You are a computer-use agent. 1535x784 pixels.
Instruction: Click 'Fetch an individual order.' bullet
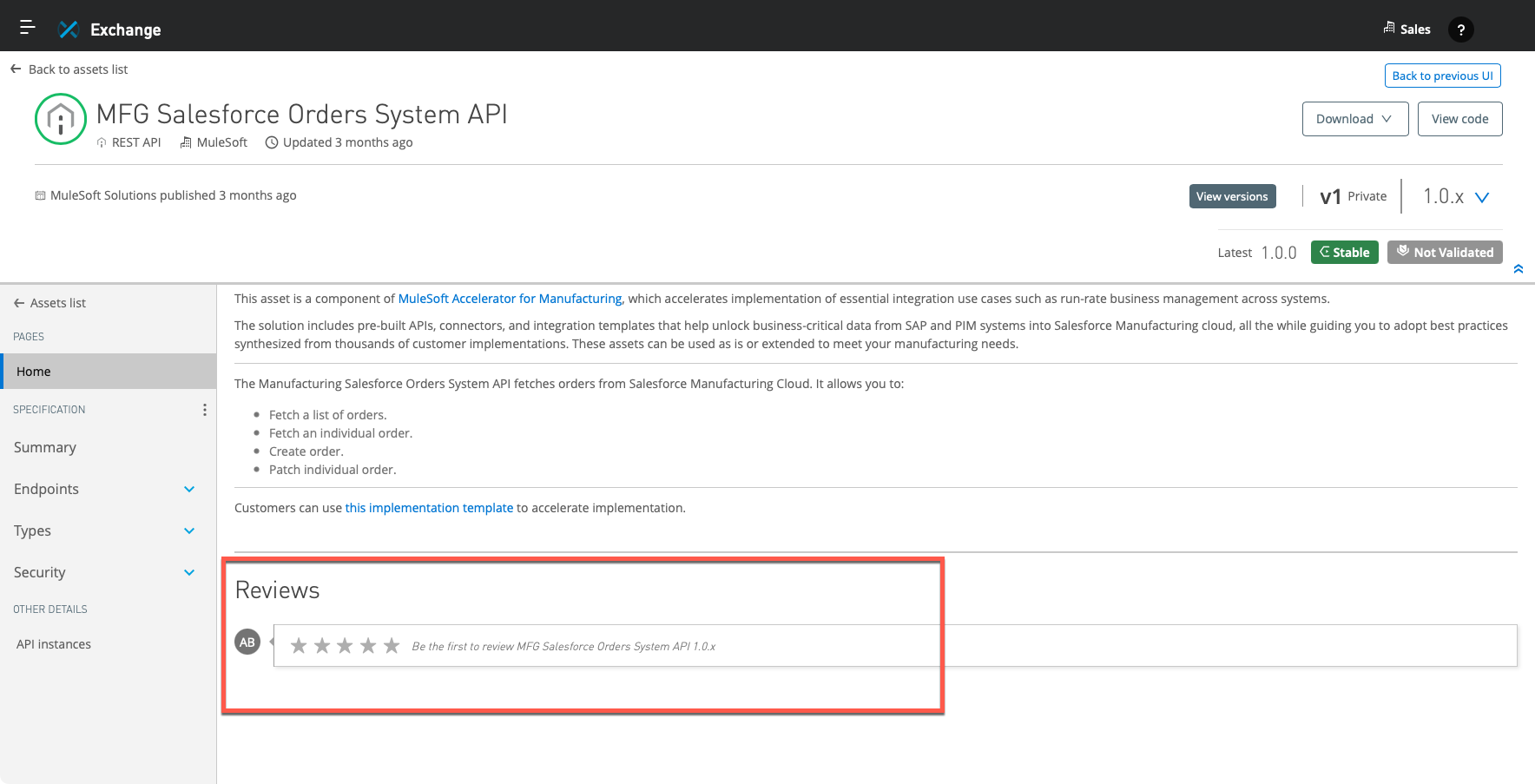pos(340,433)
